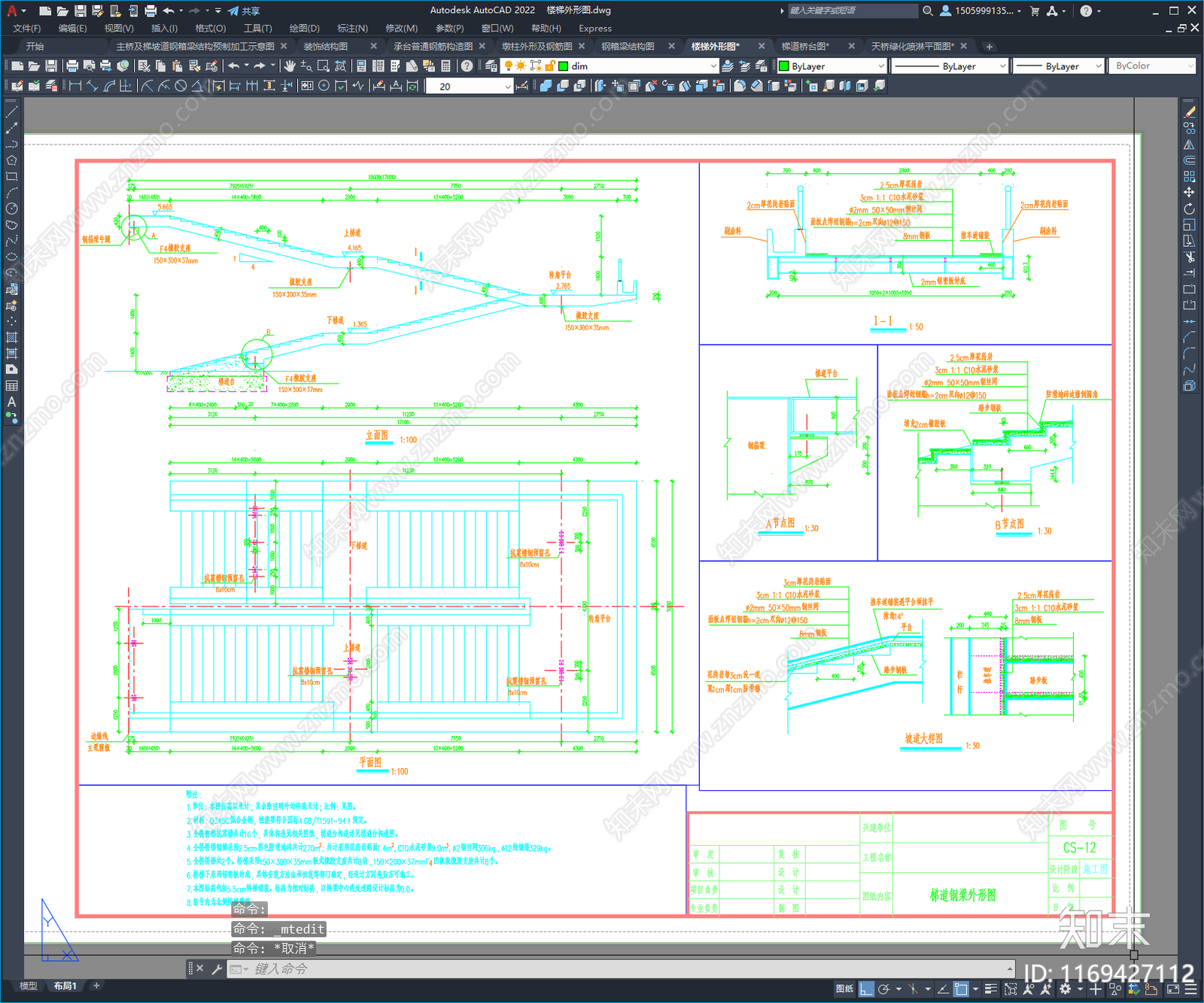Open the dimension style dropdown showing 20
This screenshot has width=1204, height=1003.
(470, 87)
